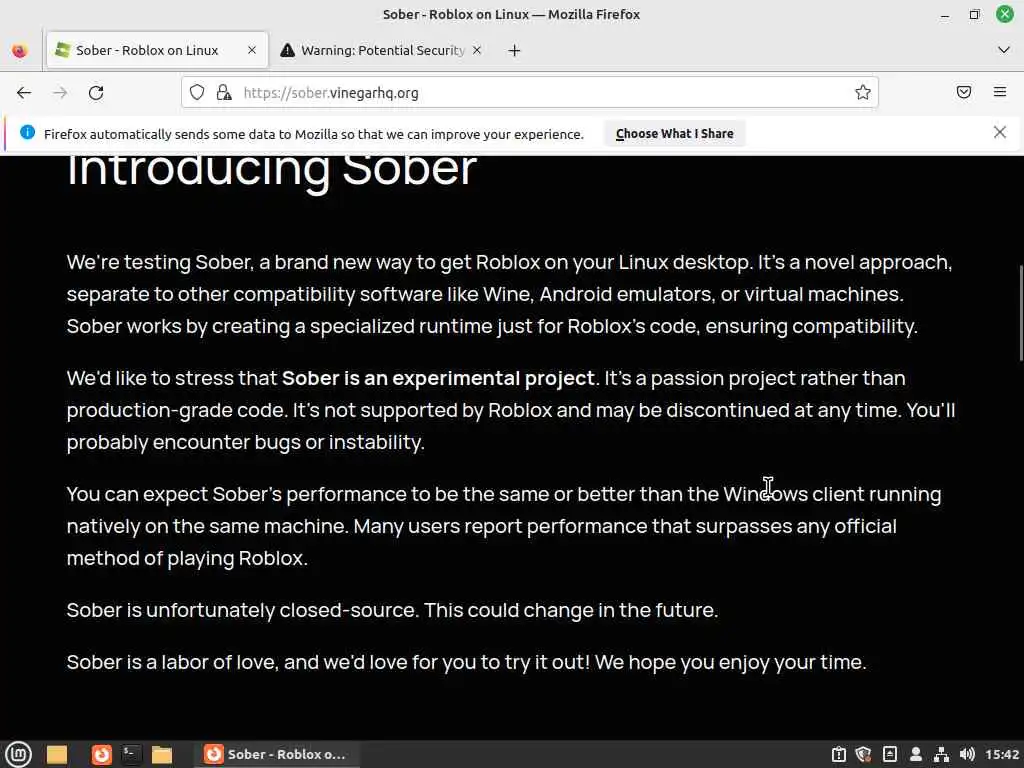Switch to Warning: Potential Security tab
Viewport: 1024px width, 768px height.
[x=382, y=50]
